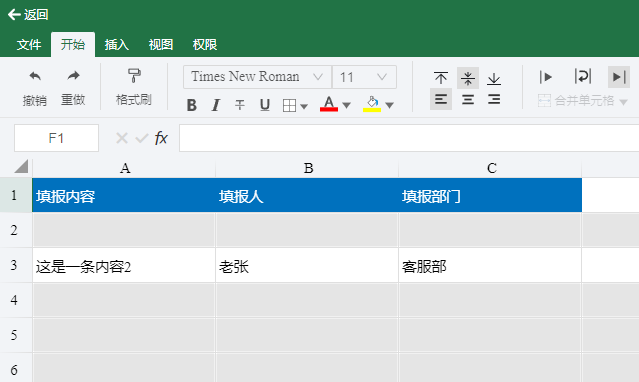Select the text overflow icon
Image resolution: width=639 pixels, height=382 pixels.
pos(545,77)
